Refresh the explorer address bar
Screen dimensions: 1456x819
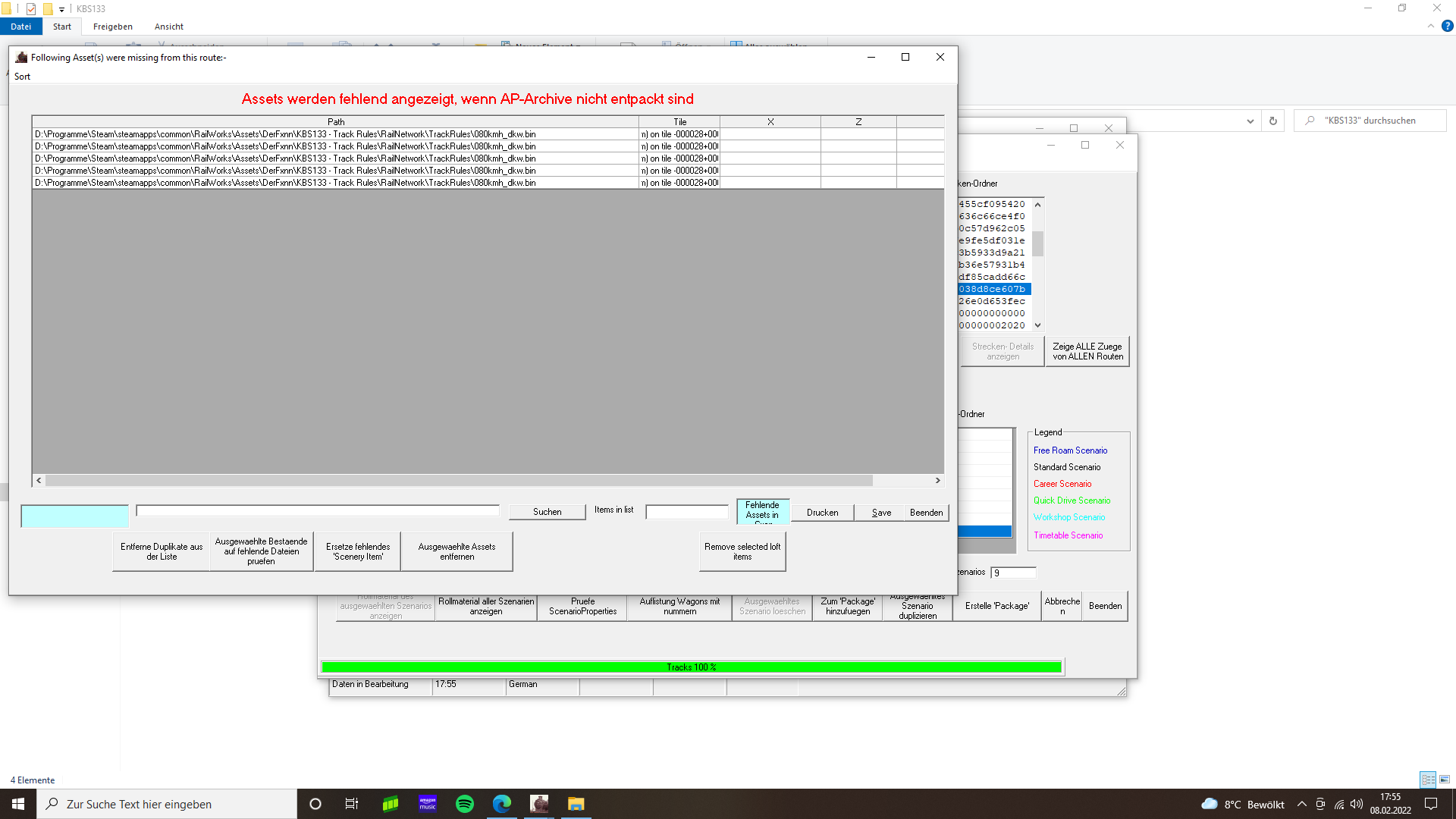1273,121
